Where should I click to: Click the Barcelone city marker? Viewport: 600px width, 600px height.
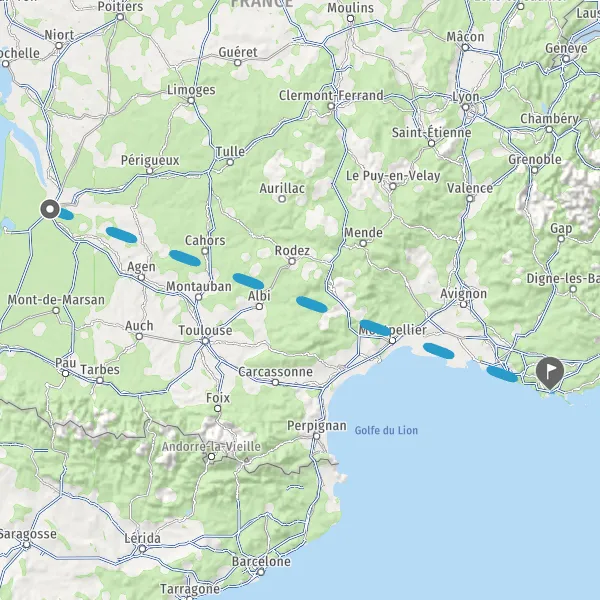(x=261, y=572)
